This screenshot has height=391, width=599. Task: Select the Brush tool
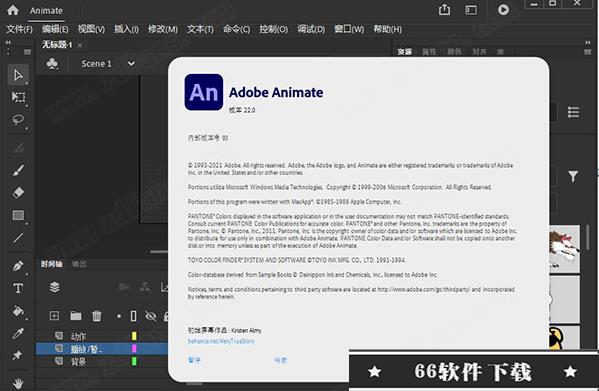[18, 170]
